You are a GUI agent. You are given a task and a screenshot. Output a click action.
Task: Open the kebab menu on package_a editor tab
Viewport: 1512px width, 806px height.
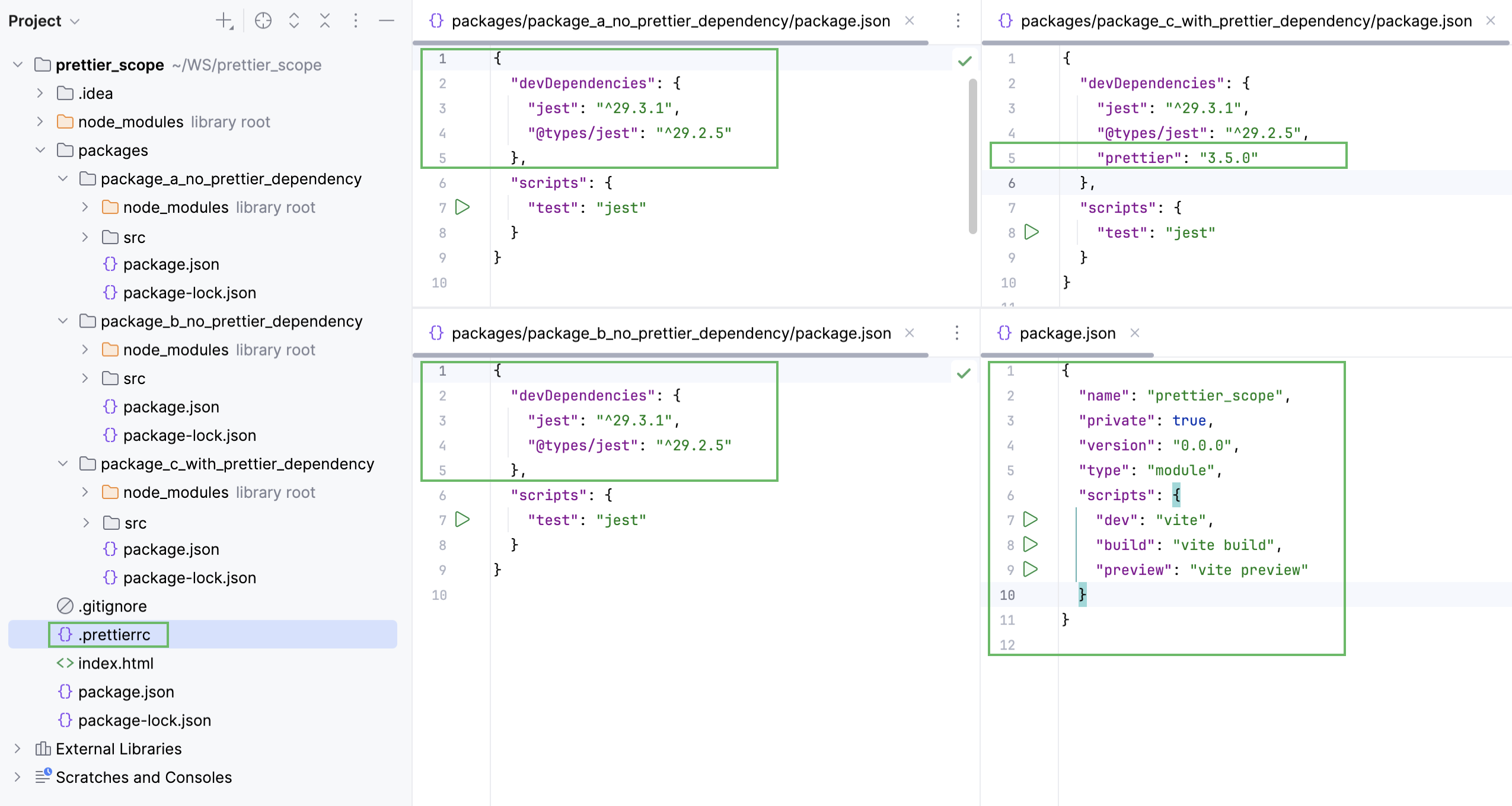(x=957, y=20)
